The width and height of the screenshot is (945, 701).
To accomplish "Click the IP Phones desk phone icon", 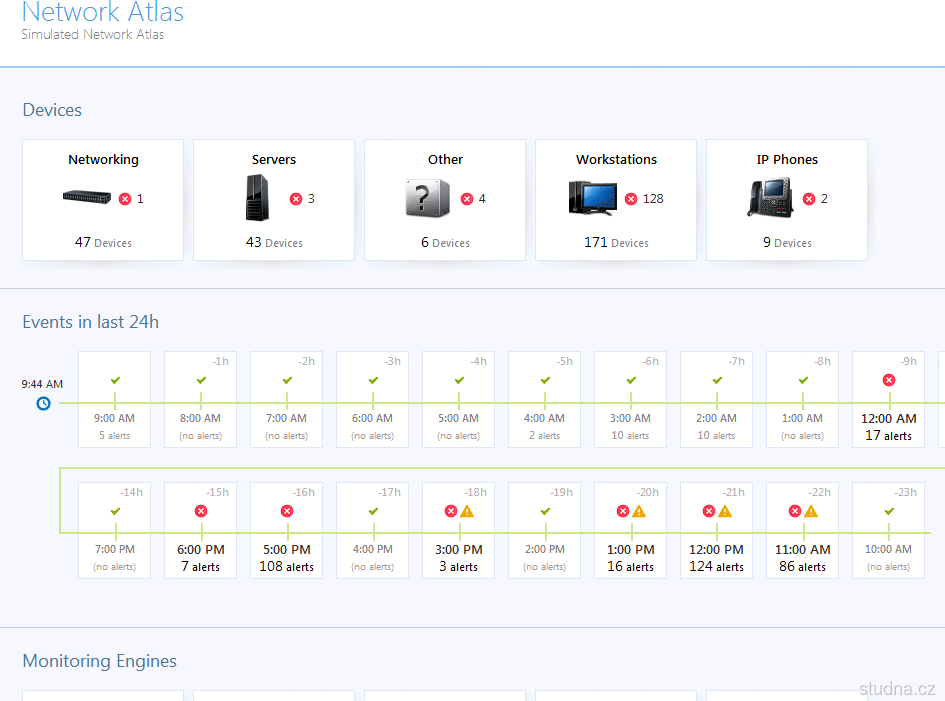I will click(770, 198).
